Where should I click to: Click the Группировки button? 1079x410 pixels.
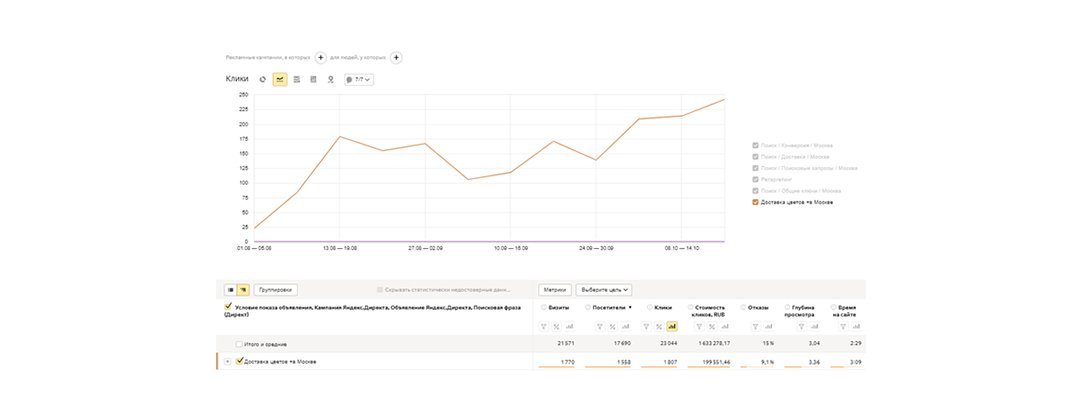pos(275,290)
